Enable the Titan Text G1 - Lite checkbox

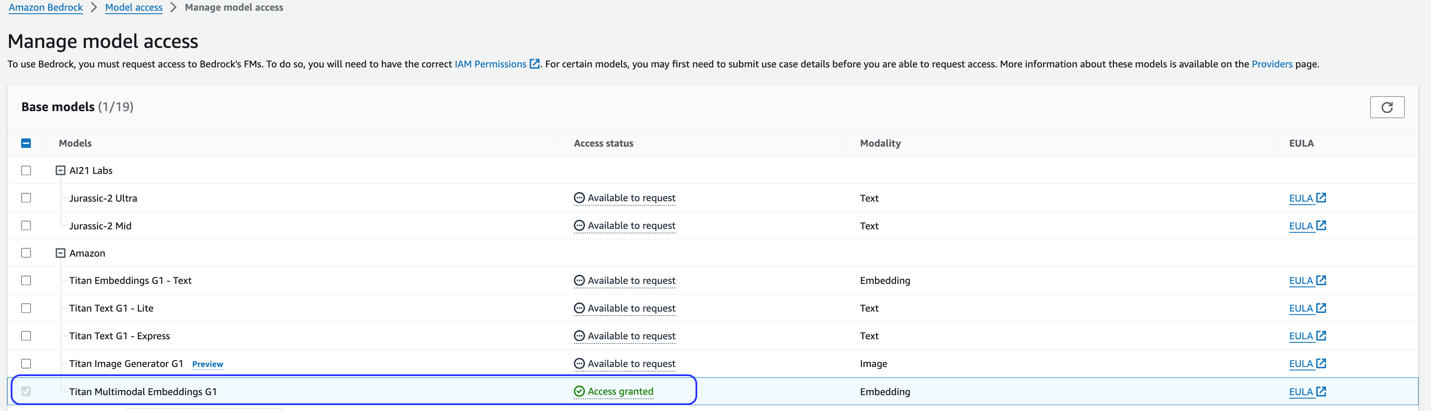(26, 308)
